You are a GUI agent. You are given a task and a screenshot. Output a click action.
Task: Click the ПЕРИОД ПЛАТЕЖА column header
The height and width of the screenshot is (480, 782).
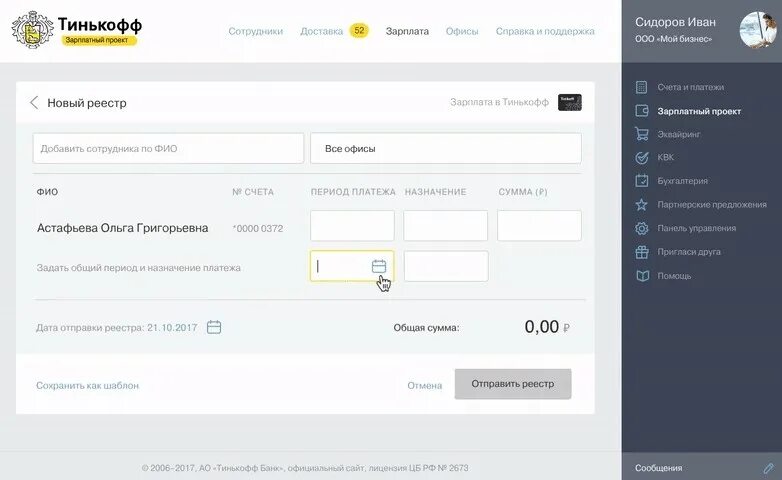pyautogui.click(x=353, y=192)
